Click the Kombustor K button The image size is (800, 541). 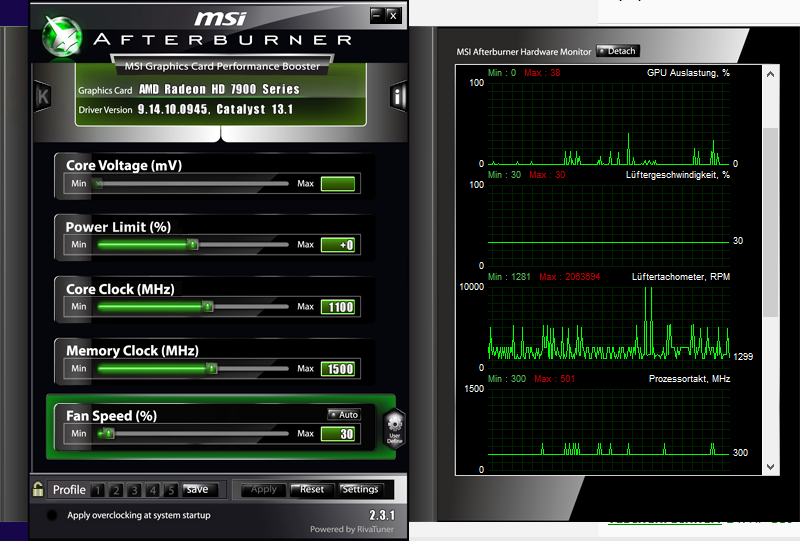click(42, 96)
